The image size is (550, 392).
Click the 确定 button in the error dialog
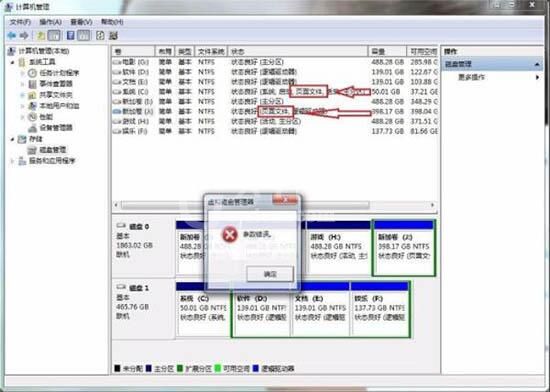270,274
